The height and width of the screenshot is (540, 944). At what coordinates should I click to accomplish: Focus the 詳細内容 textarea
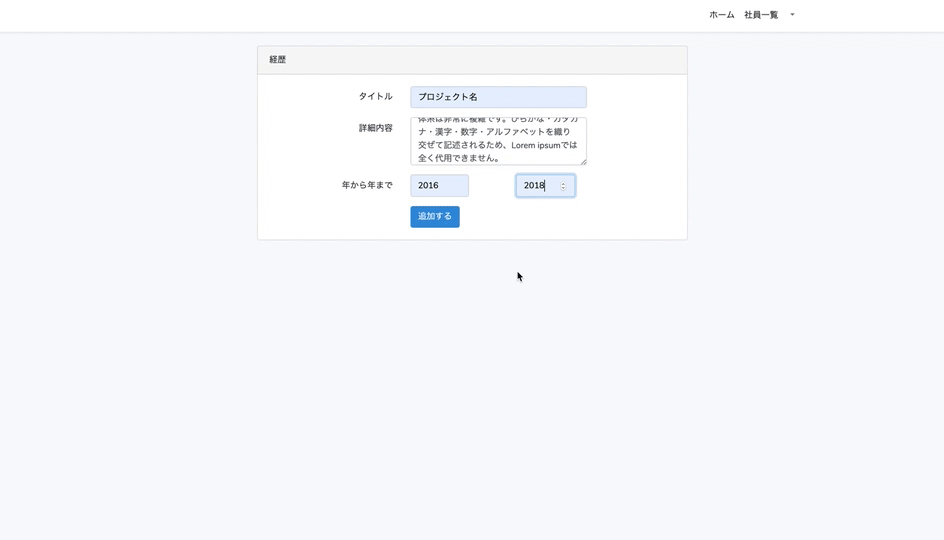click(498, 141)
